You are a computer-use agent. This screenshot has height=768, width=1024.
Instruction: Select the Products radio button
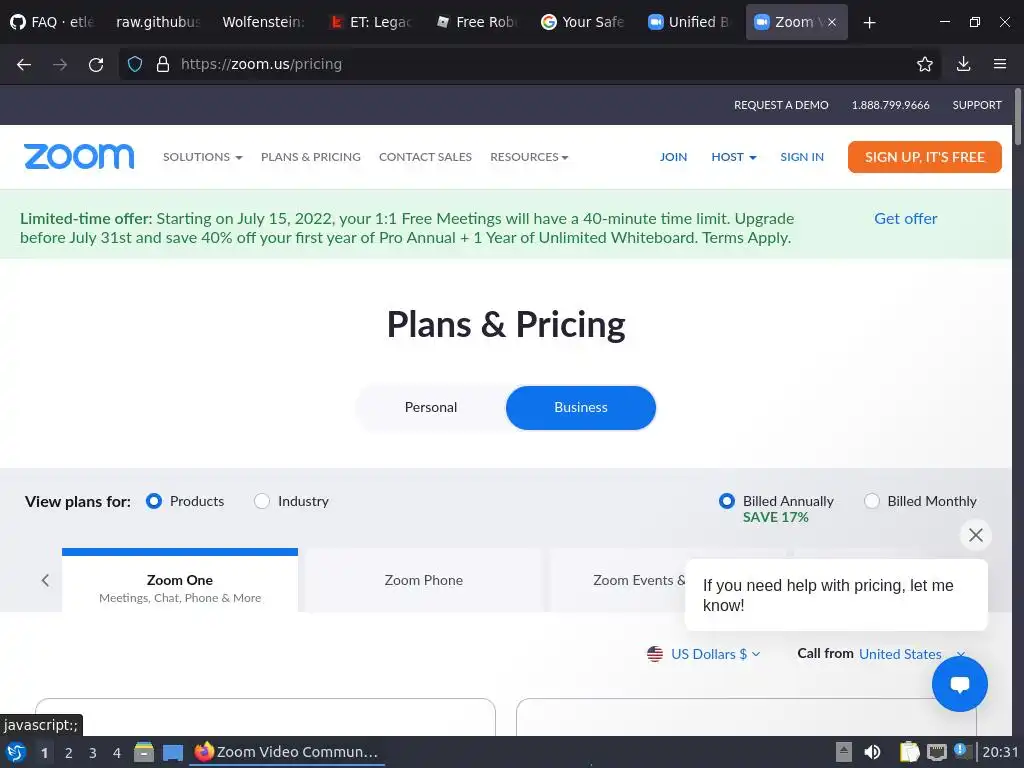(x=154, y=501)
